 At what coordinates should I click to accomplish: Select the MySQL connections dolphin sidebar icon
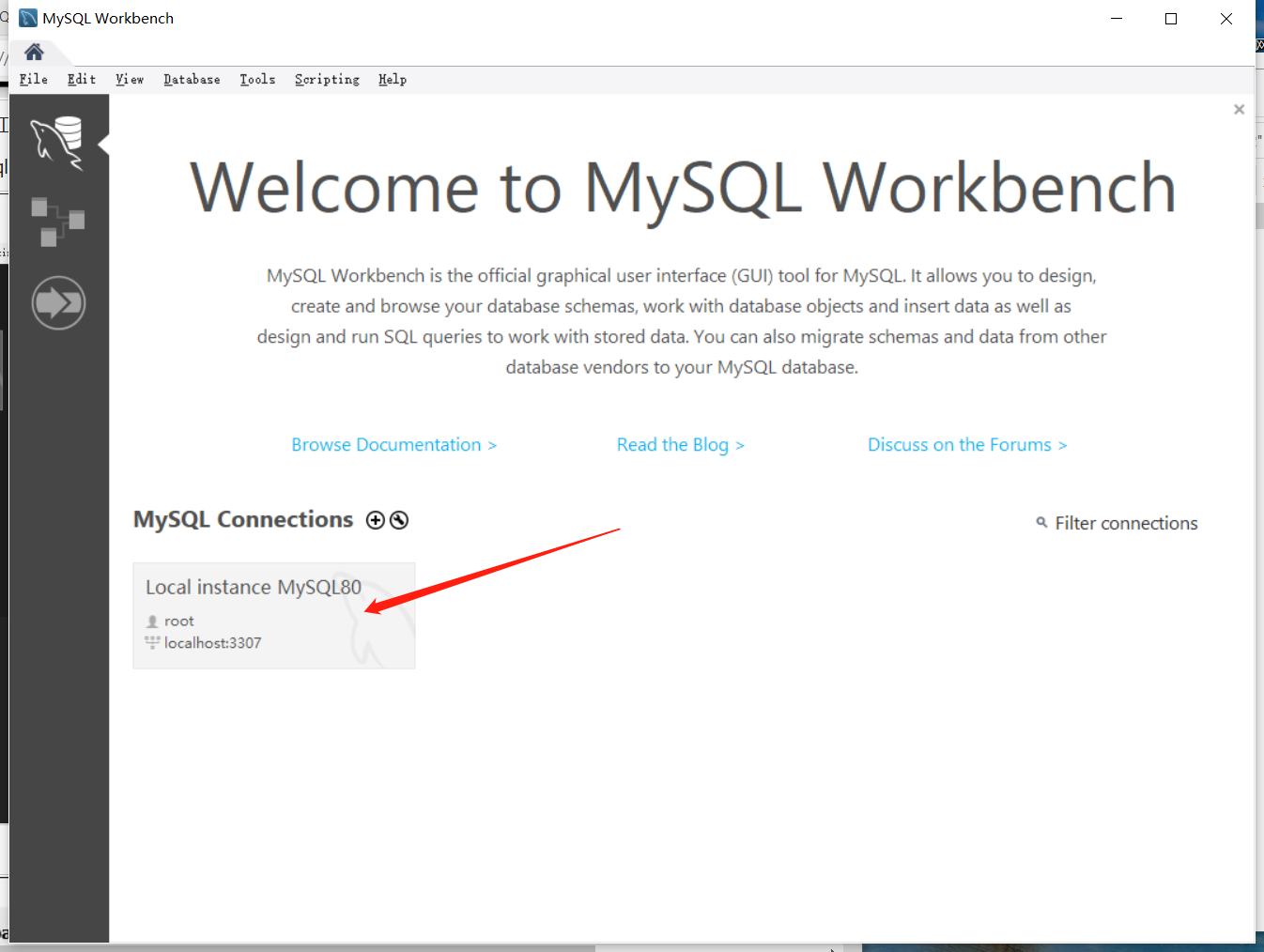point(58,143)
